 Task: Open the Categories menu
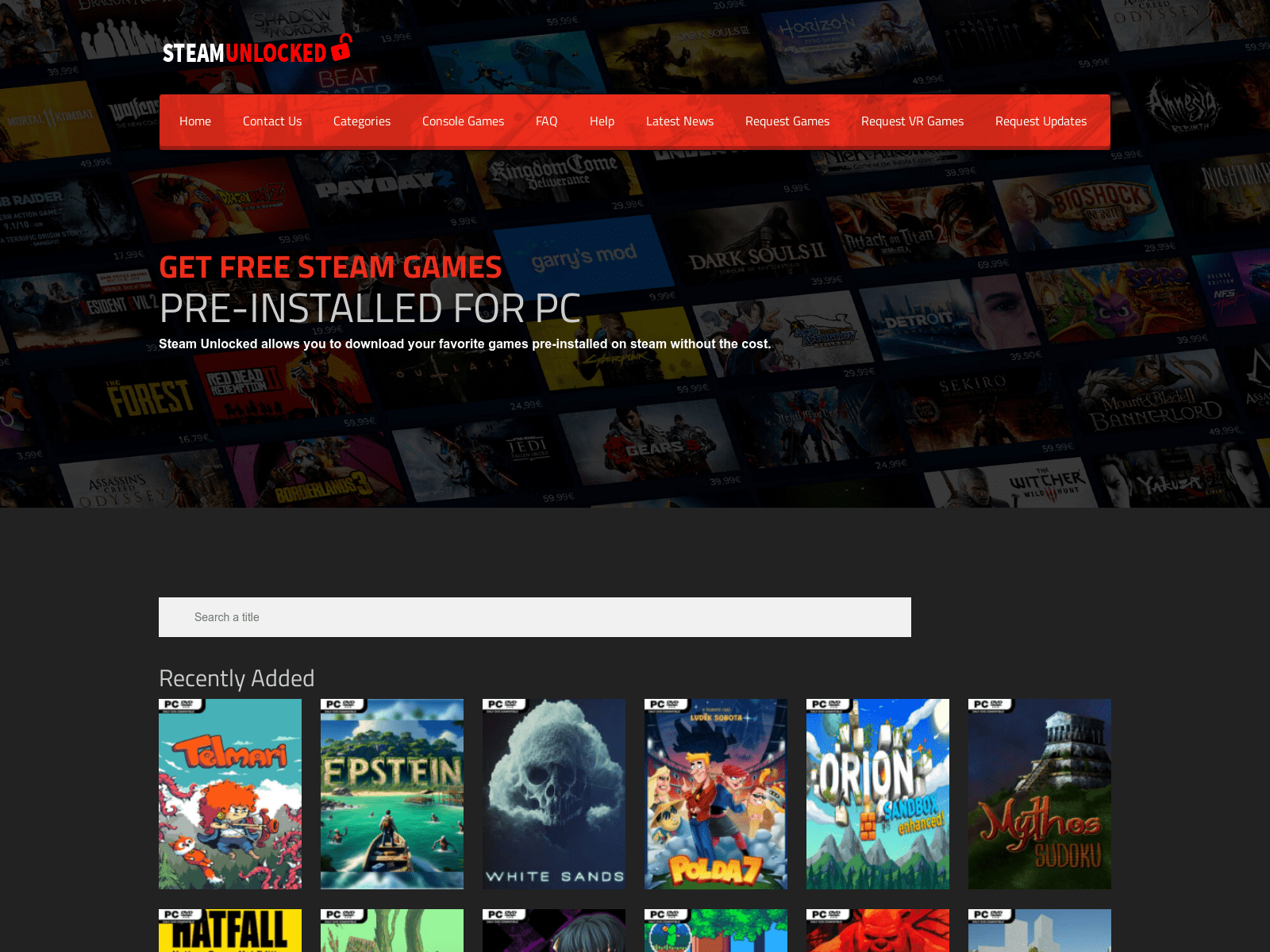[x=362, y=121]
